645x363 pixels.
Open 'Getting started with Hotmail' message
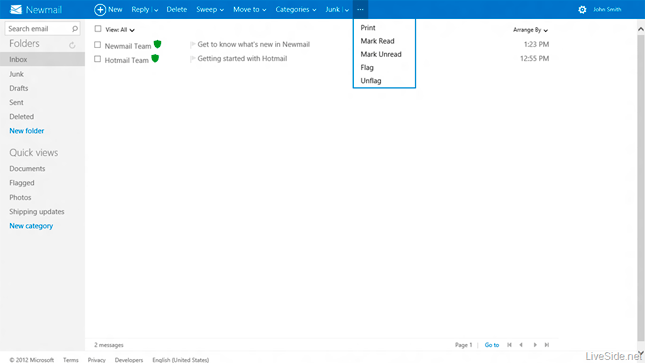coord(242,58)
